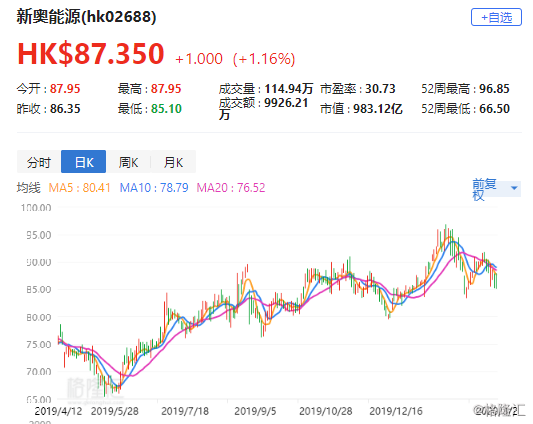533x424 pixels.
Task: Click 成交额 value 9926.21
Action: (286, 103)
